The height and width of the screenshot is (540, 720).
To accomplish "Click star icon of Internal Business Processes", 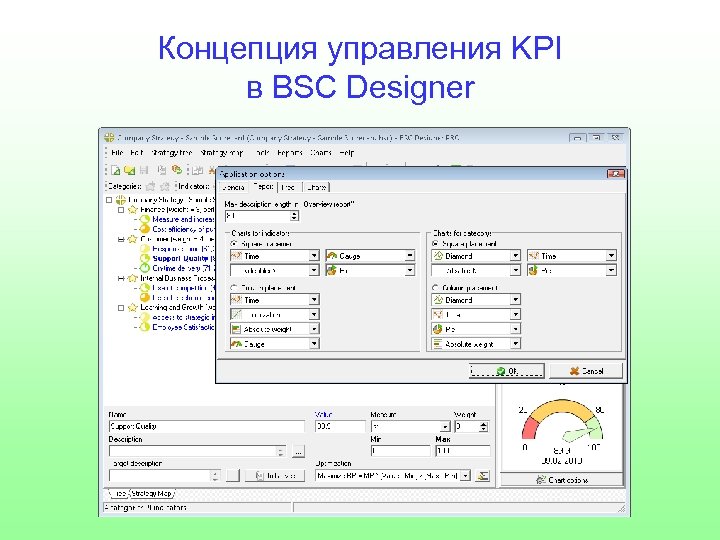I will (133, 278).
